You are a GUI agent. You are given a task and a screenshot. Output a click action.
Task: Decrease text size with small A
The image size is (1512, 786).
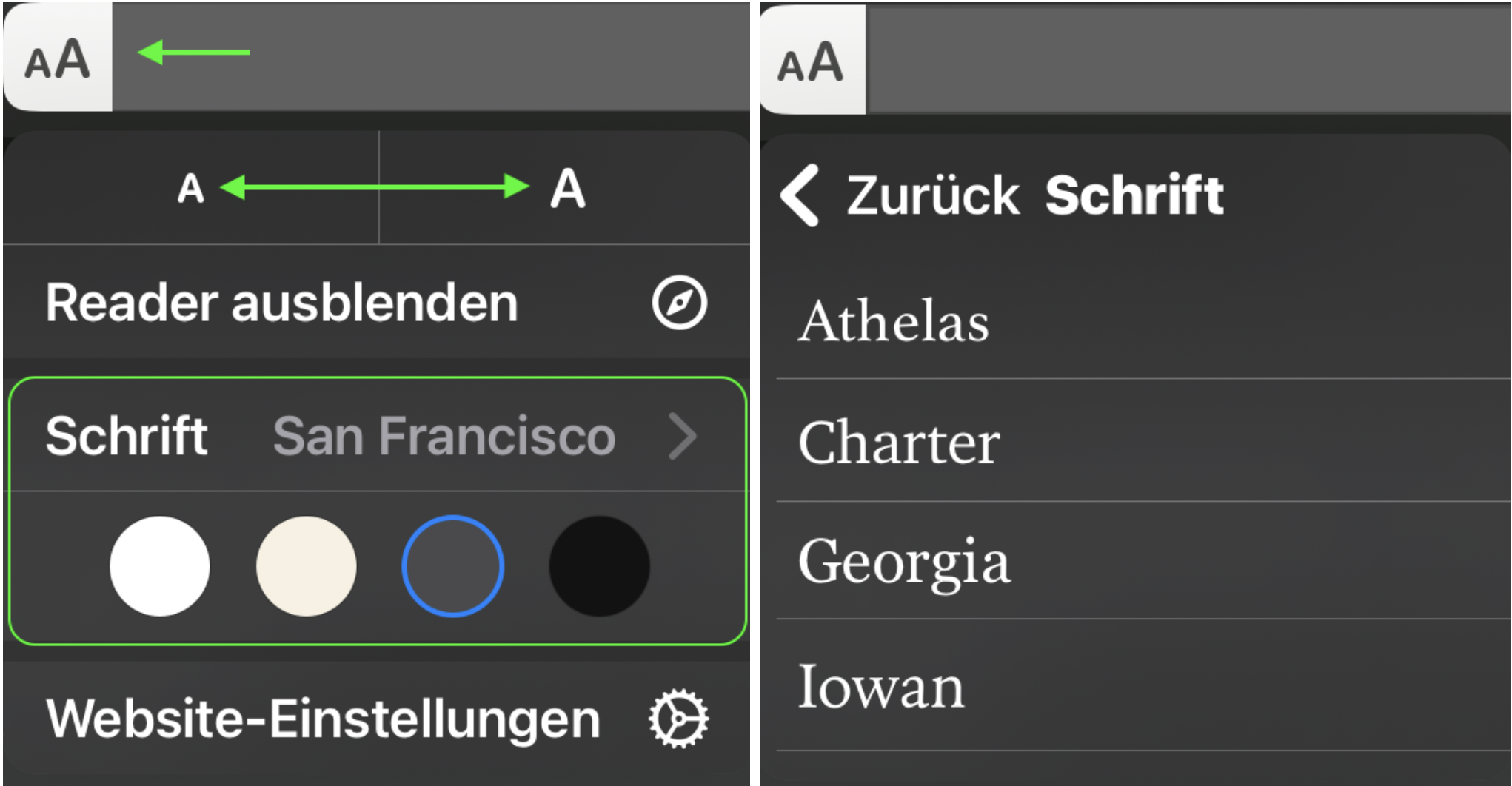click(190, 188)
